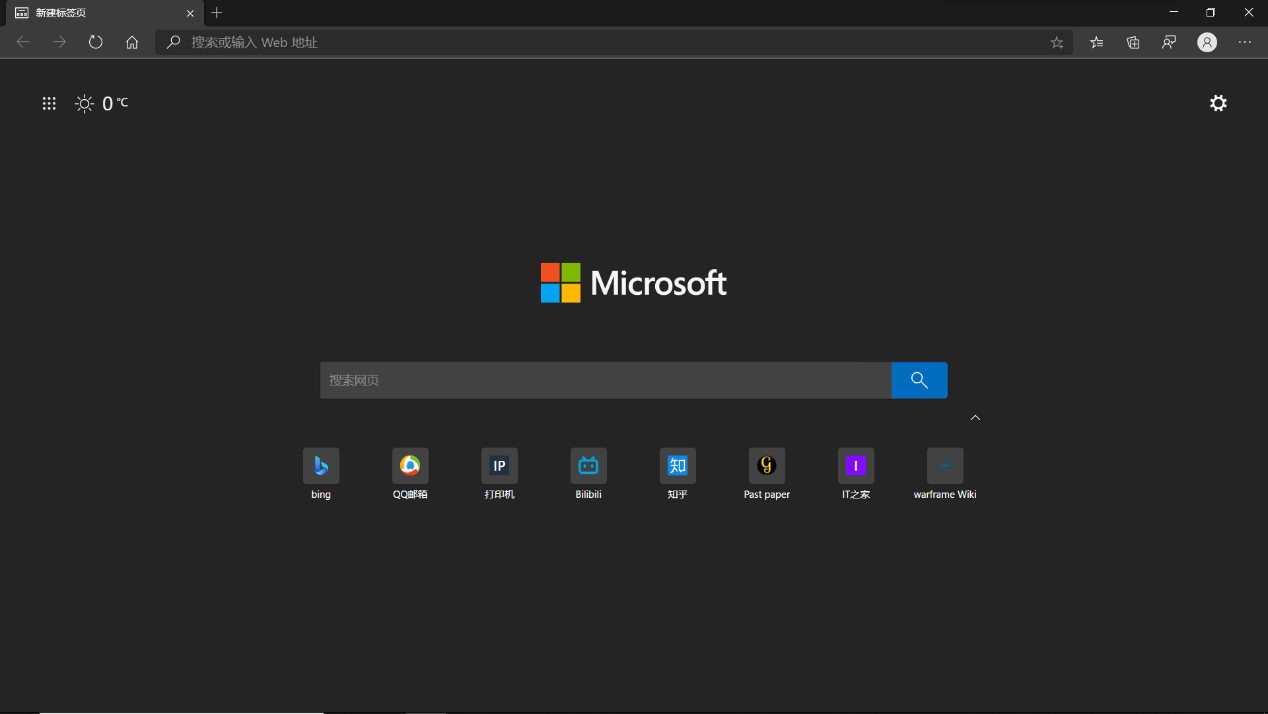
Task: Open the Collections icon
Action: tap(1133, 42)
